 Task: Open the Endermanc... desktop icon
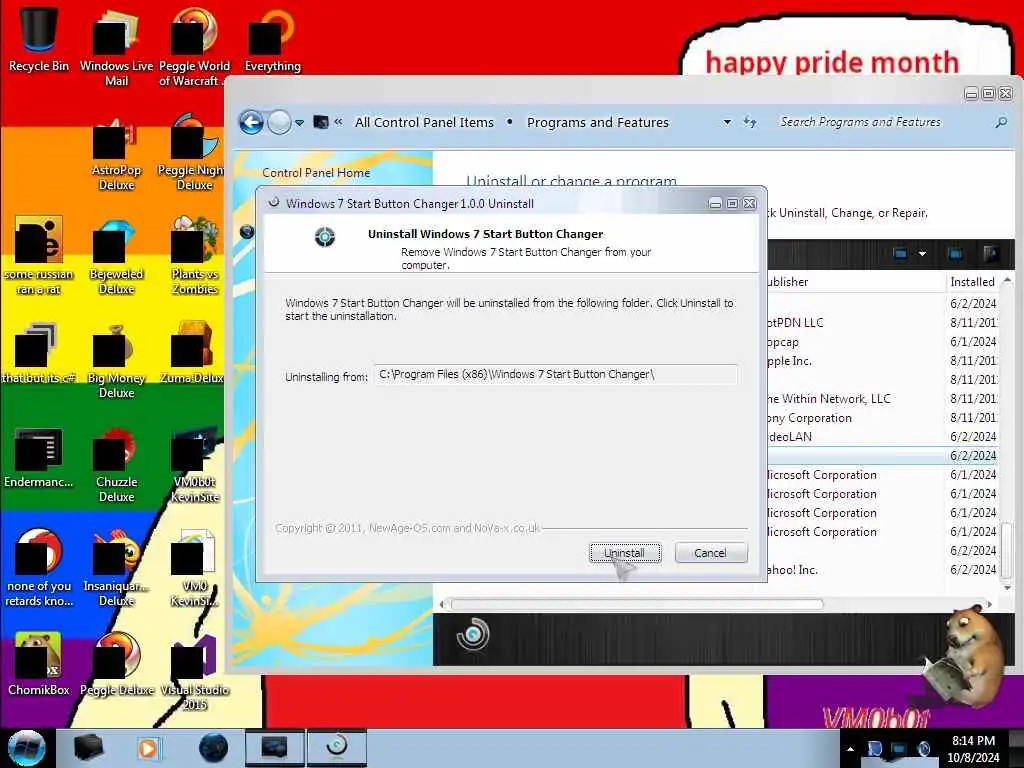(39, 457)
